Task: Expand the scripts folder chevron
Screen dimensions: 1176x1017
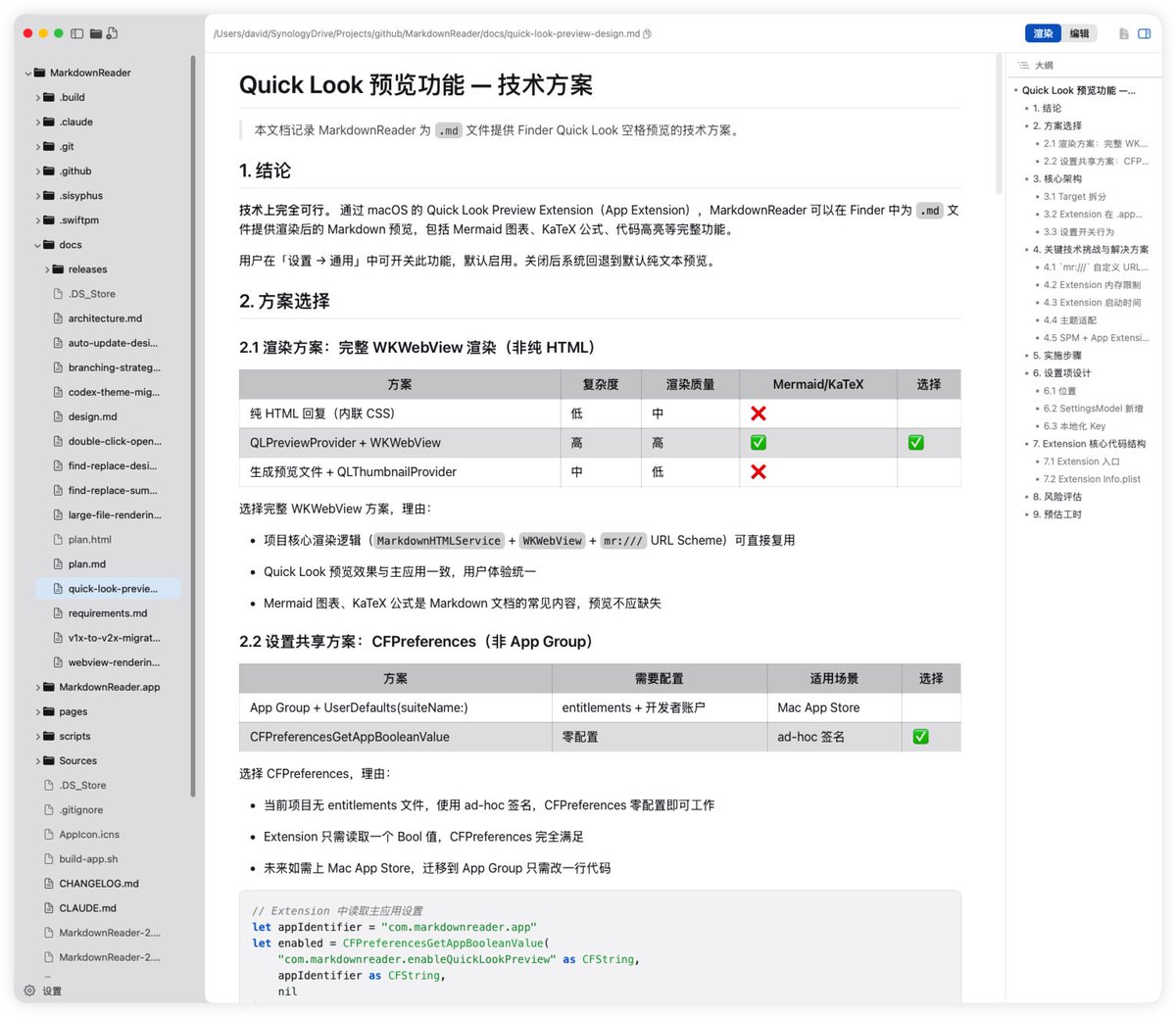Action: pos(37,737)
